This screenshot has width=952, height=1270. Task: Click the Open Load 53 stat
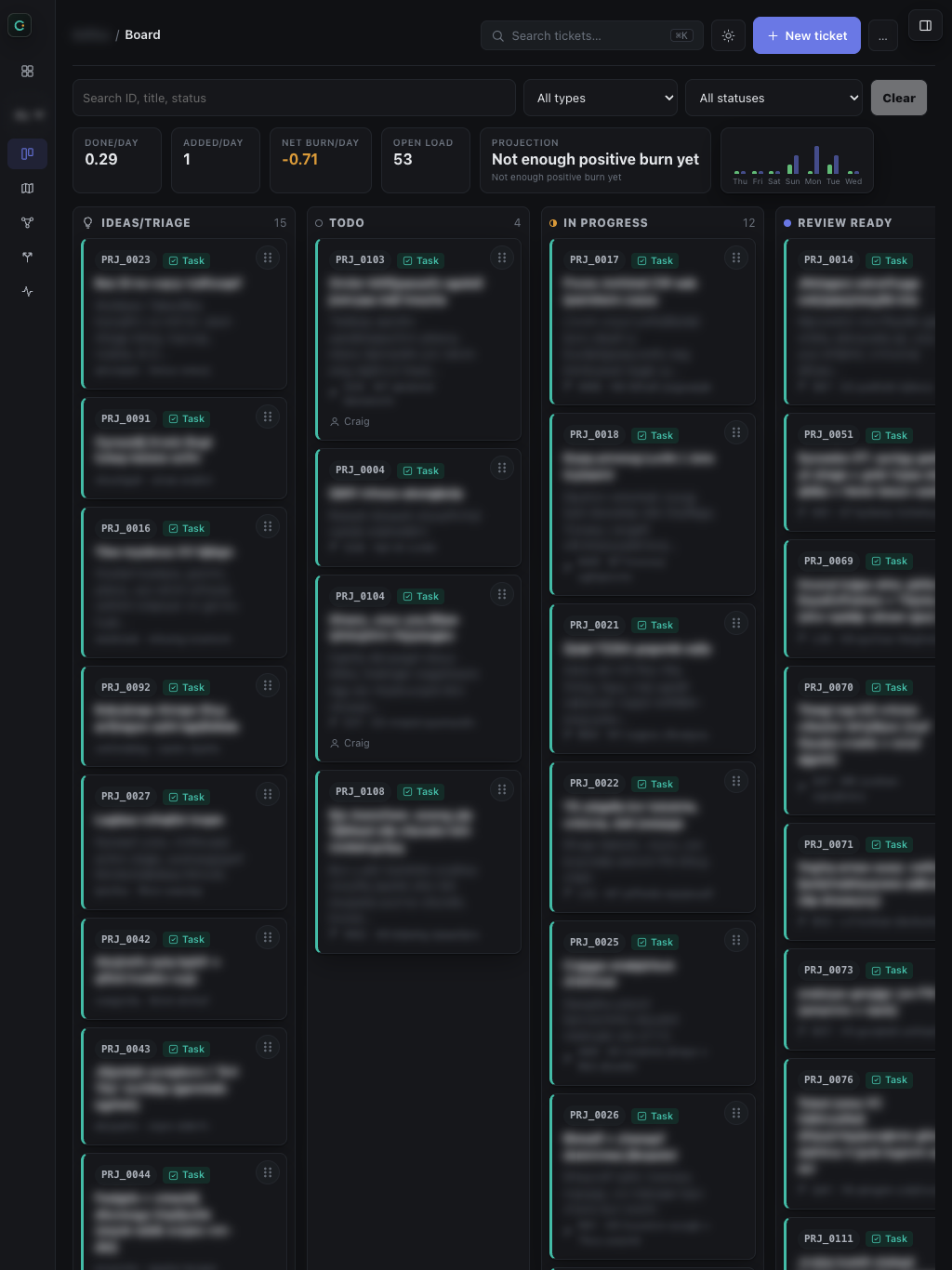426,160
